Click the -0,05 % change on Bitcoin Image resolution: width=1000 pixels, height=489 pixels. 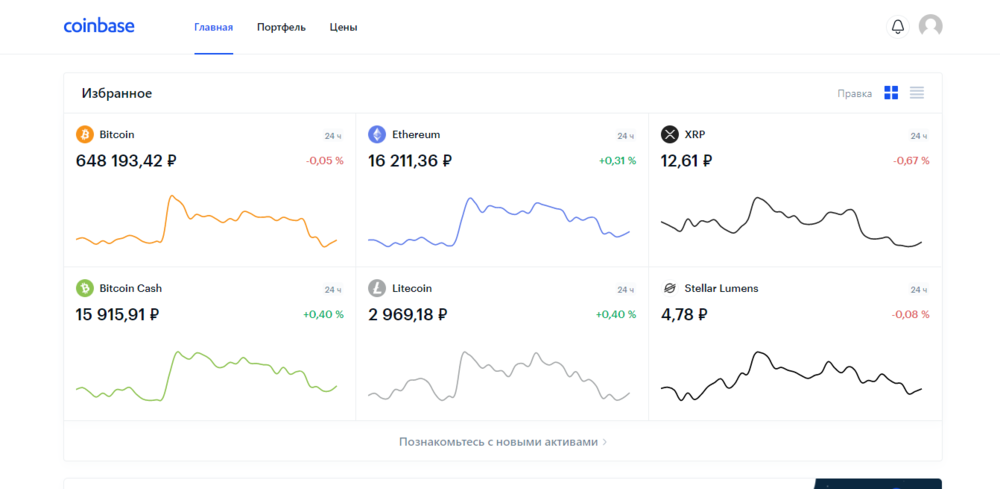[325, 161]
